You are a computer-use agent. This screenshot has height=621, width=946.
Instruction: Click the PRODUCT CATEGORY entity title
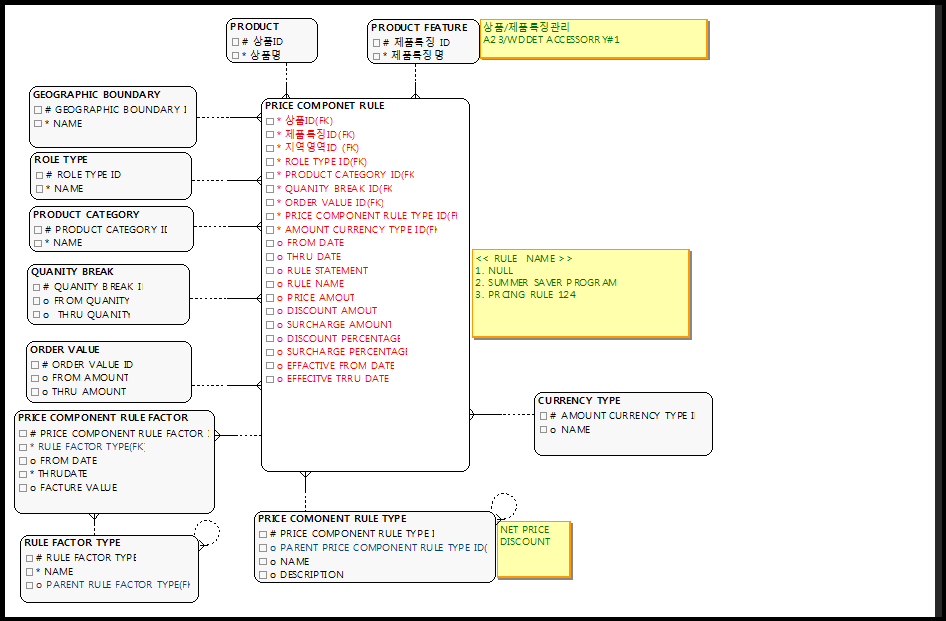(86, 214)
